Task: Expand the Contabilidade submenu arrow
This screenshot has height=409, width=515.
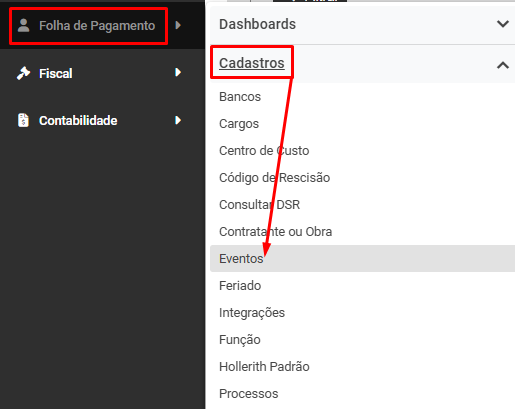Action: [x=178, y=120]
